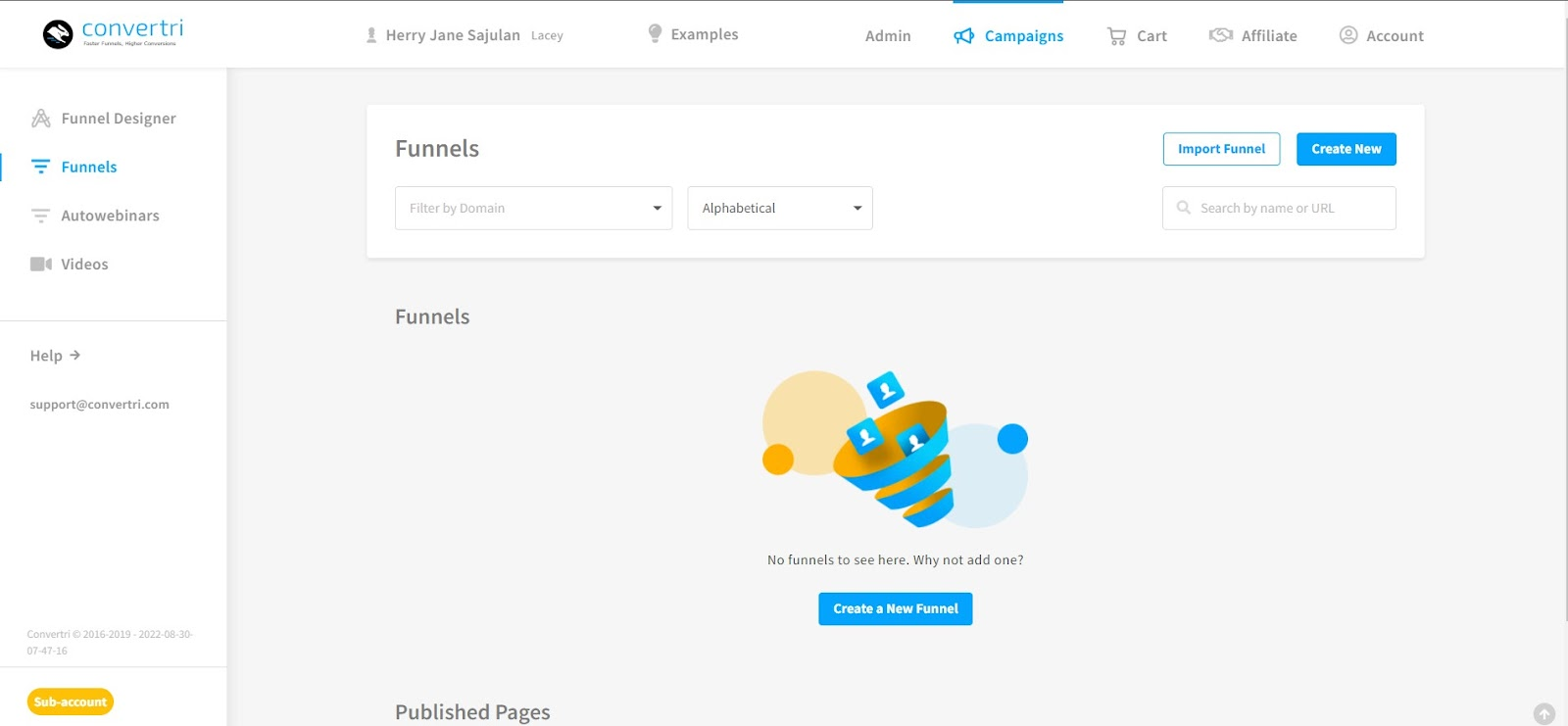Select Funnels in the sidebar

pyautogui.click(x=89, y=168)
